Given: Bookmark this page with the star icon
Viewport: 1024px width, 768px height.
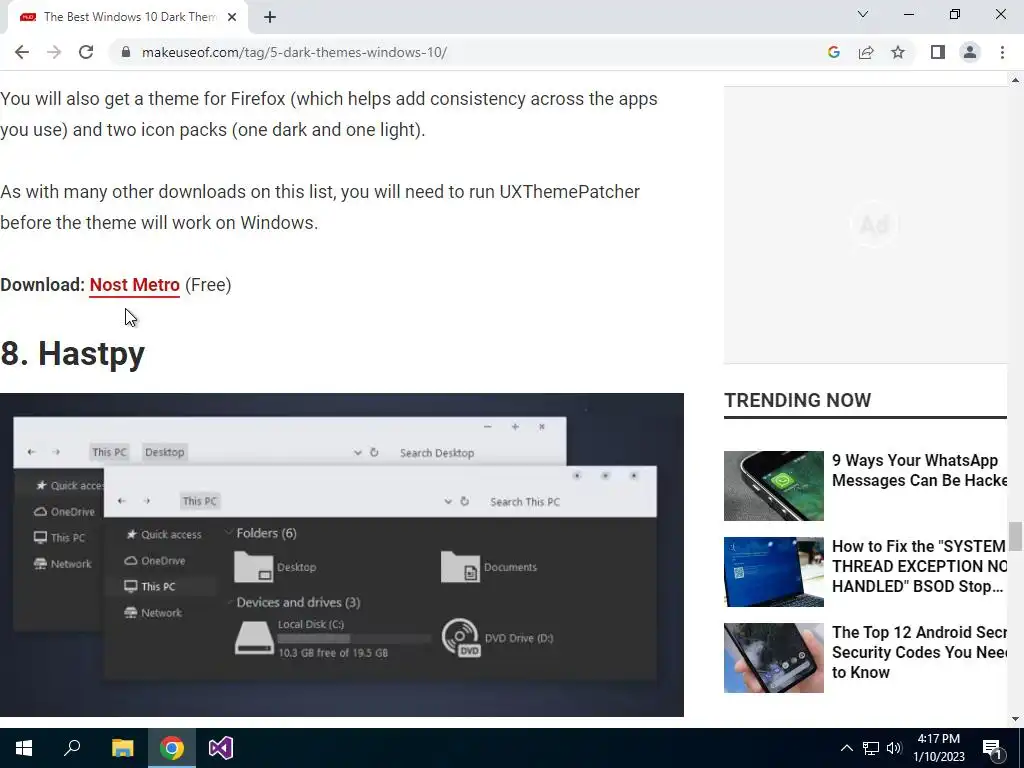Looking at the screenshot, I should pos(898,52).
